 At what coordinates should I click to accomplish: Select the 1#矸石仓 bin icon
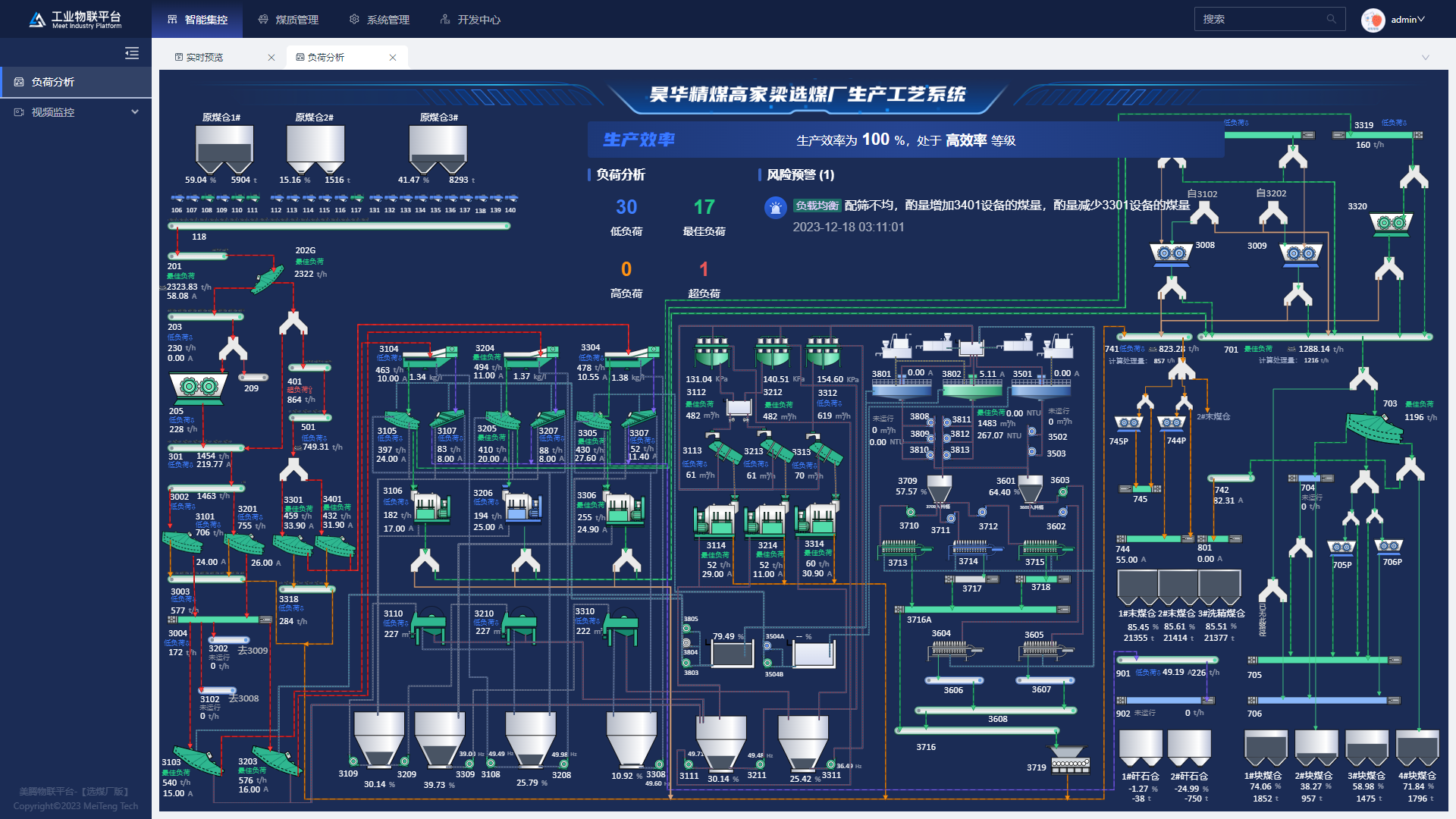(1141, 749)
